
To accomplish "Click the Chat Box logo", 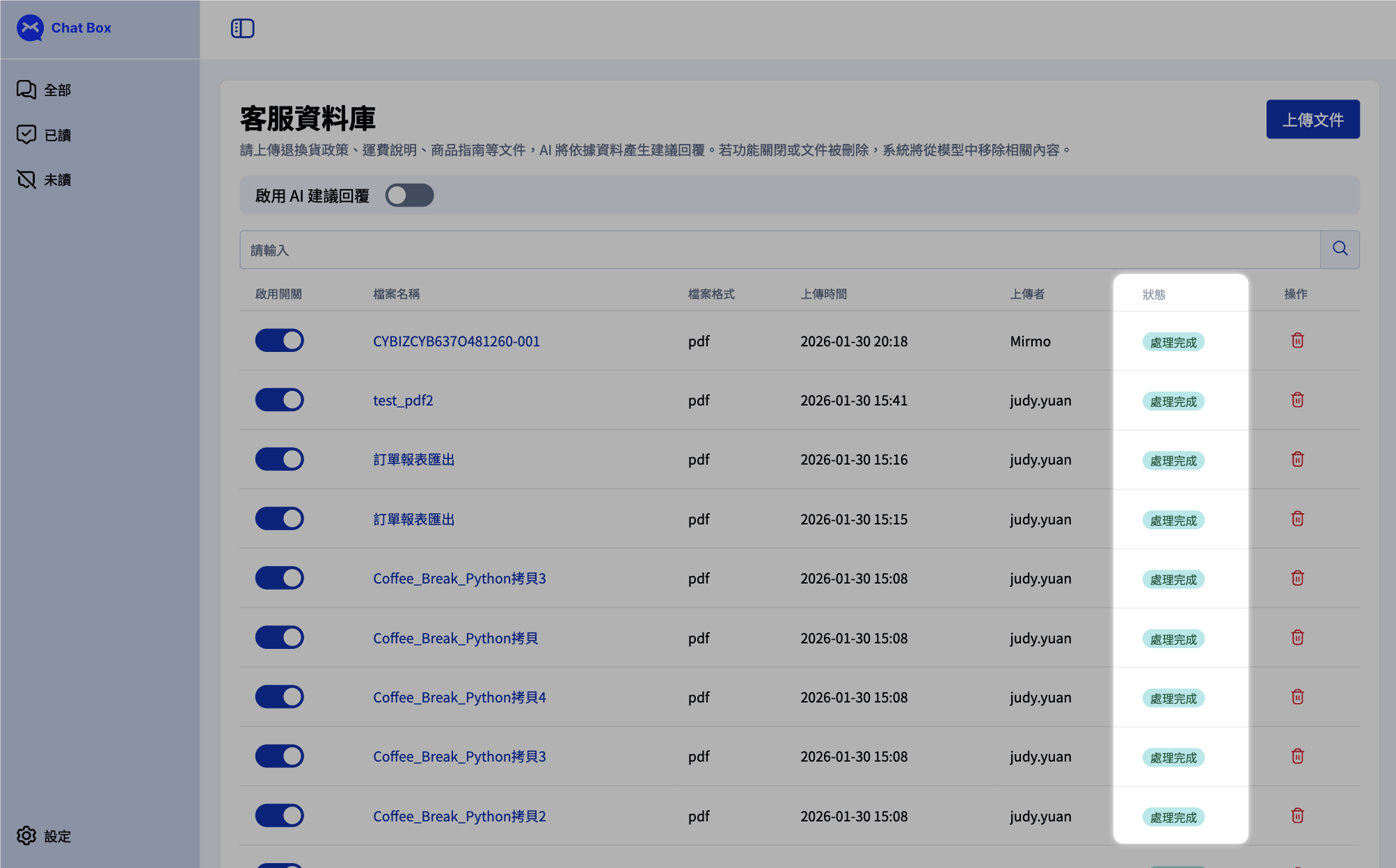I will [31, 28].
